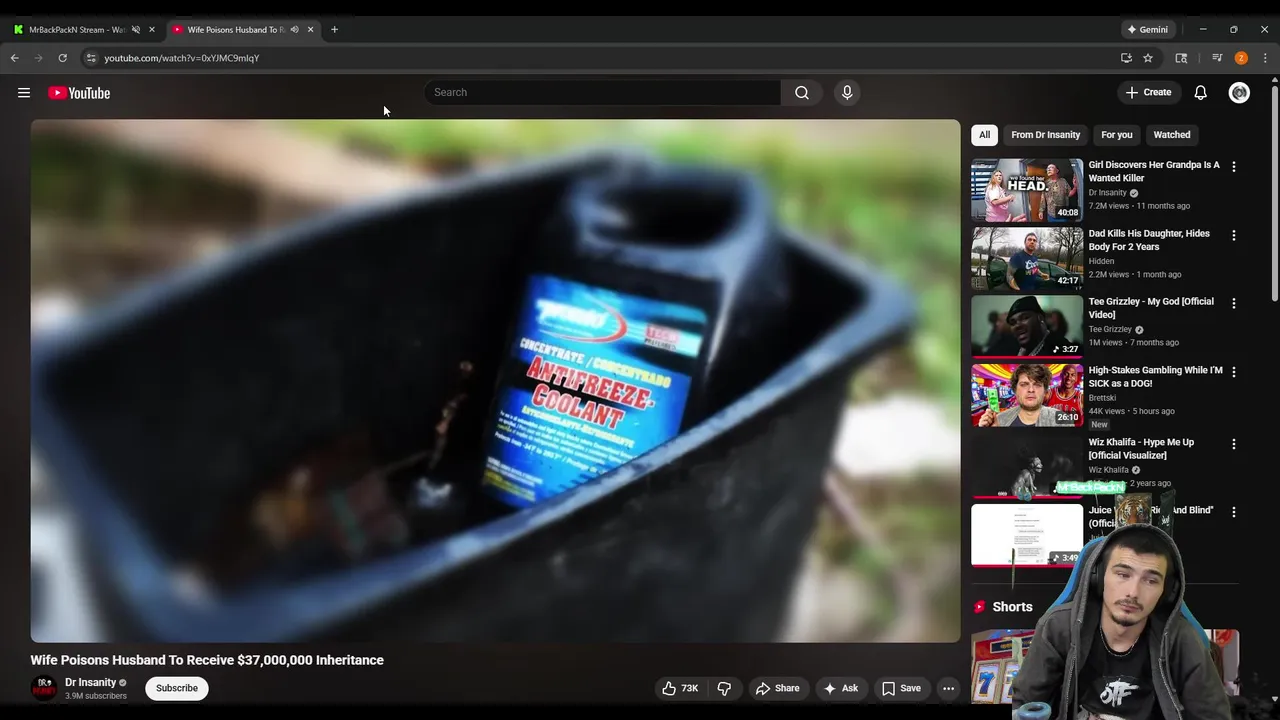Open Gemini in Chrome
1280x720 pixels.
[x=1147, y=29]
